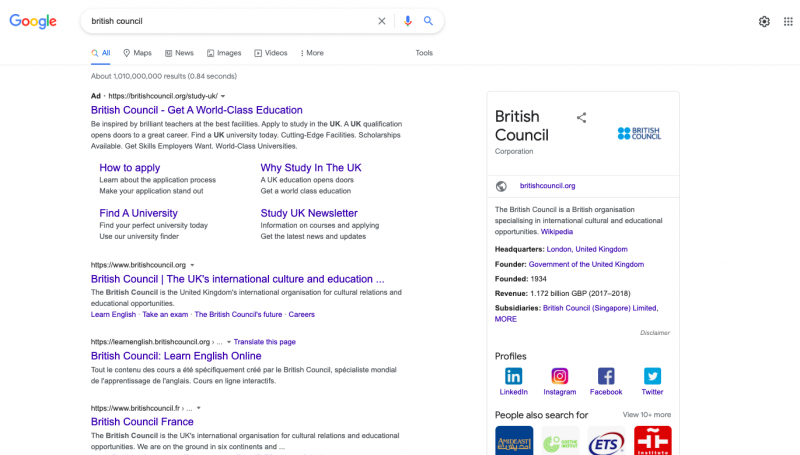Click inside the search input field
This screenshot has width=800, height=455.
pos(230,21)
